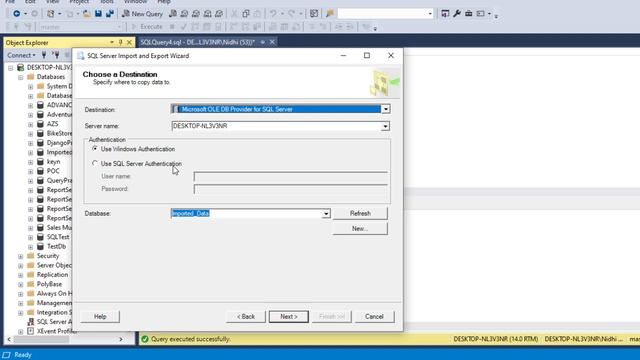This screenshot has height=360, width=640.
Task: Click the Help button in wizard
Action: point(100,316)
